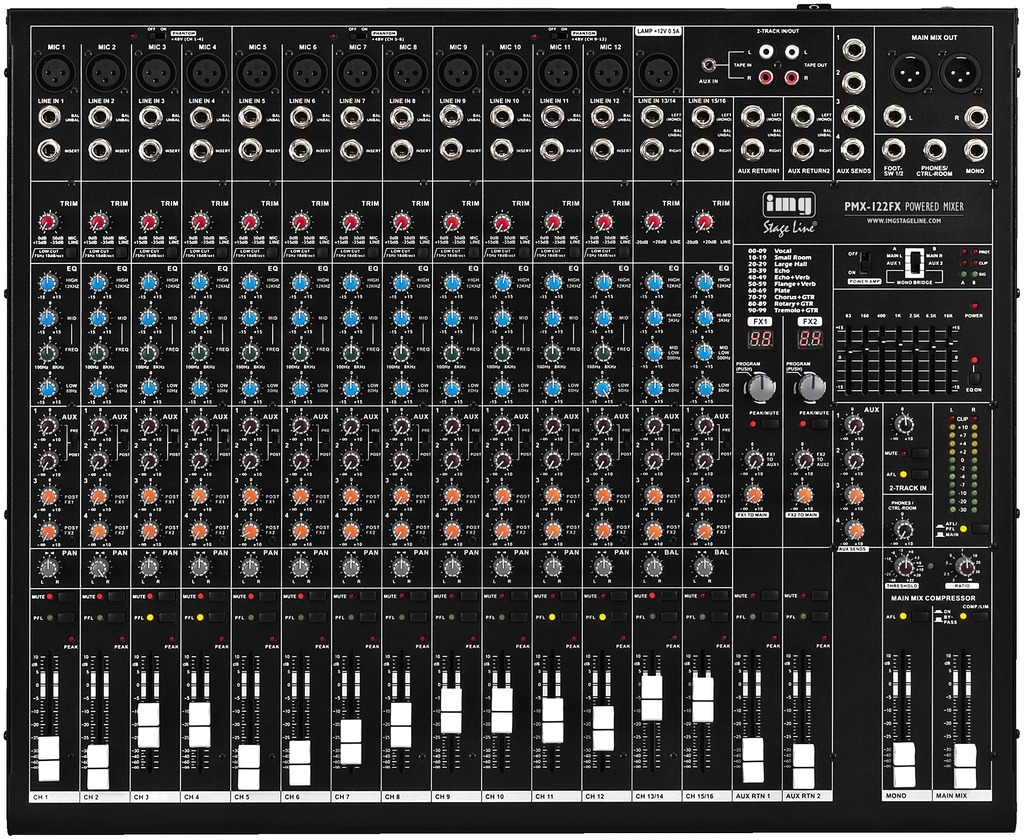Image resolution: width=1024 pixels, height=840 pixels.
Task: Click AUX SENDS output jack 4
Action: click(854, 151)
